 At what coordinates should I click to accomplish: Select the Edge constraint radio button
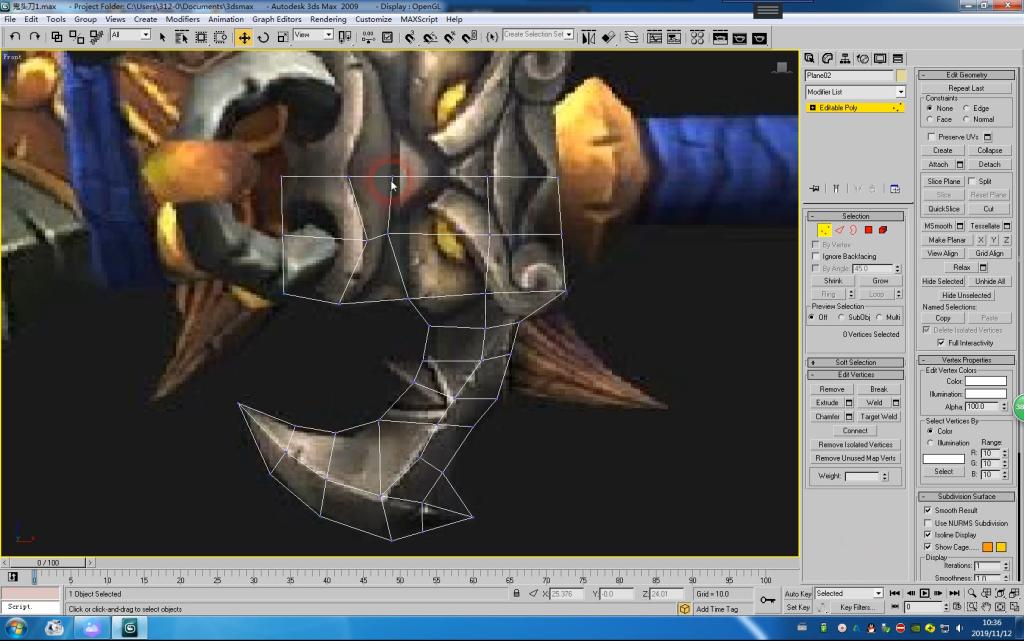pyautogui.click(x=966, y=108)
